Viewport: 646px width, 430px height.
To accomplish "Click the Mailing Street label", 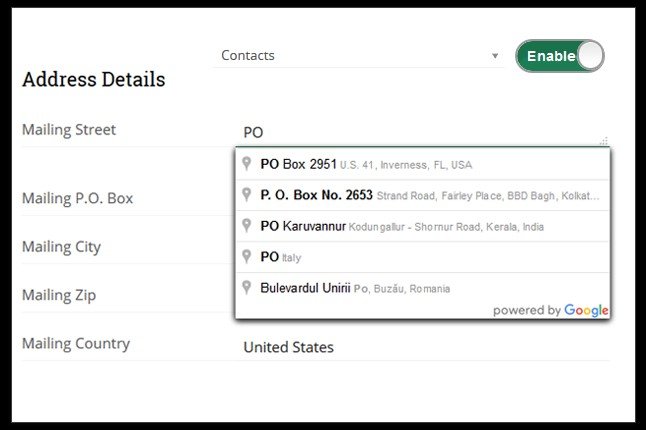I will (69, 130).
